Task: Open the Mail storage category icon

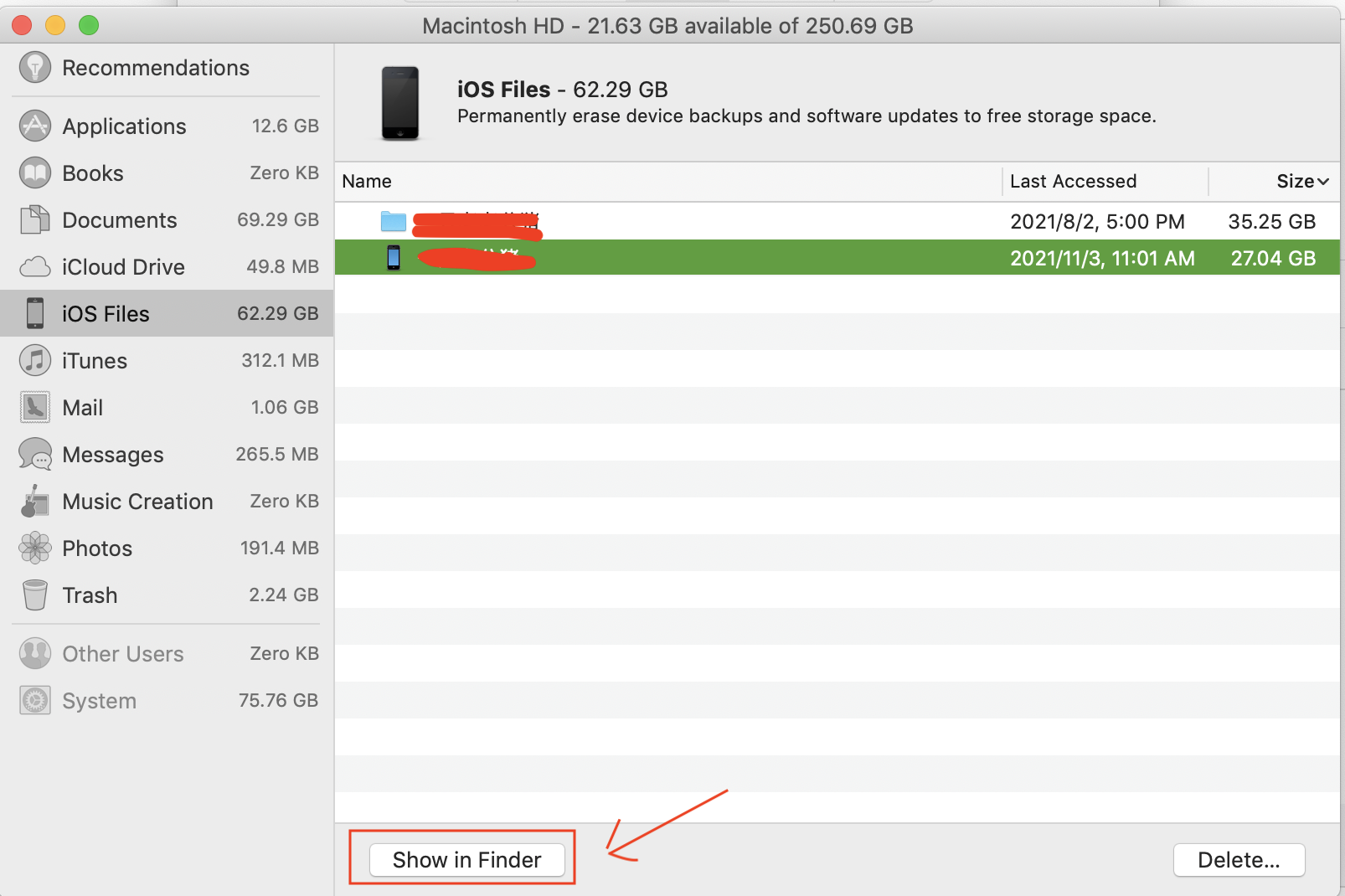Action: pyautogui.click(x=34, y=408)
